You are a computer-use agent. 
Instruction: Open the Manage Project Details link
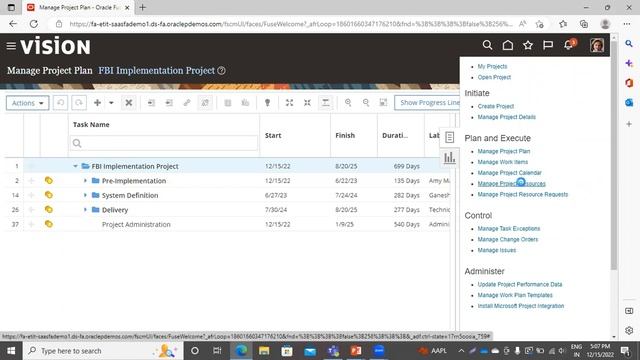click(x=507, y=117)
